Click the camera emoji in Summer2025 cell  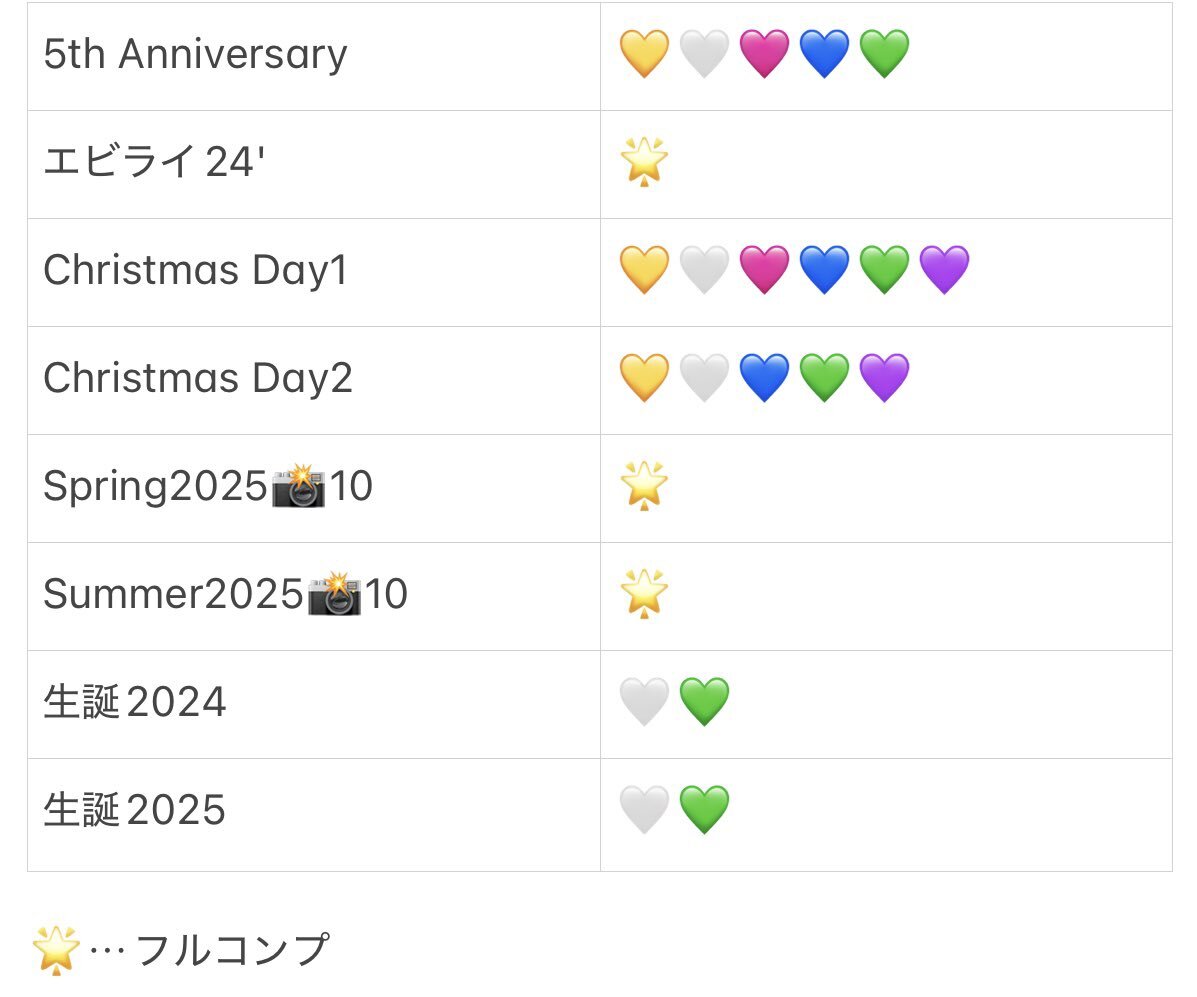click(x=334, y=593)
